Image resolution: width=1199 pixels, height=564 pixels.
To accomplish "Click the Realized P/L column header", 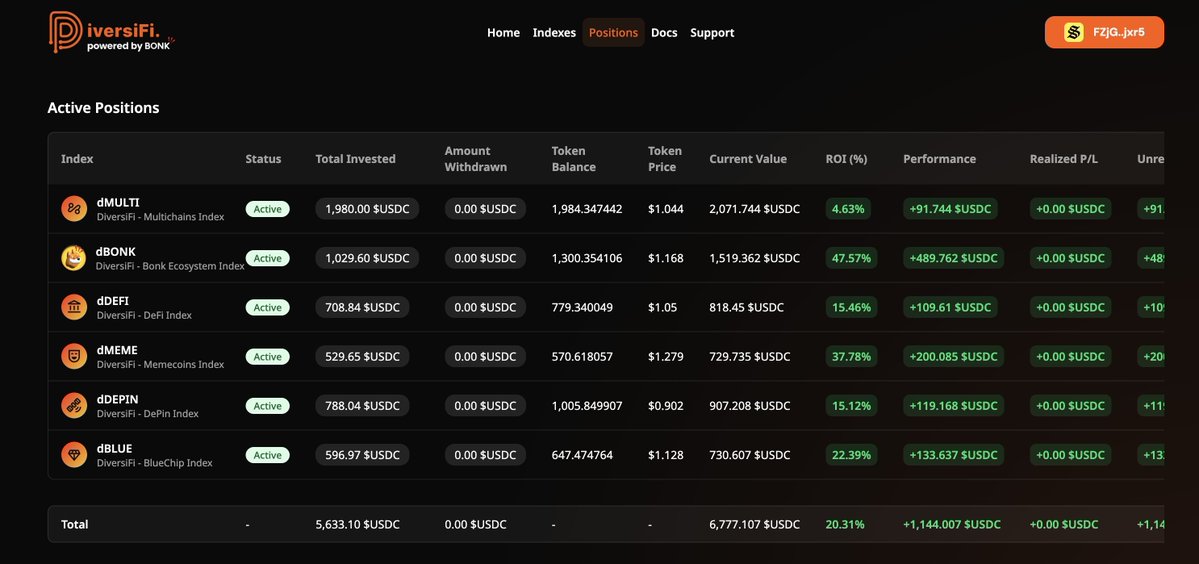I will pos(1064,159).
